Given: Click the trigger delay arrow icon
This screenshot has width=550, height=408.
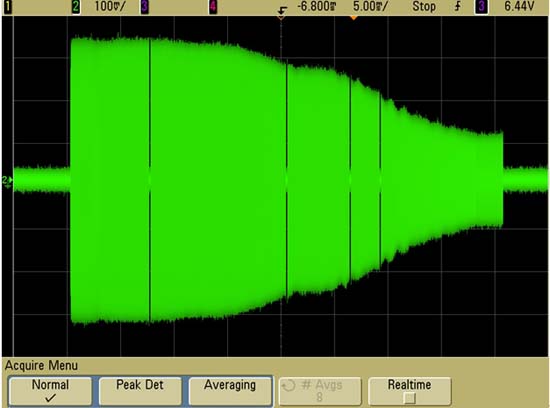Looking at the screenshot, I should tap(282, 9).
